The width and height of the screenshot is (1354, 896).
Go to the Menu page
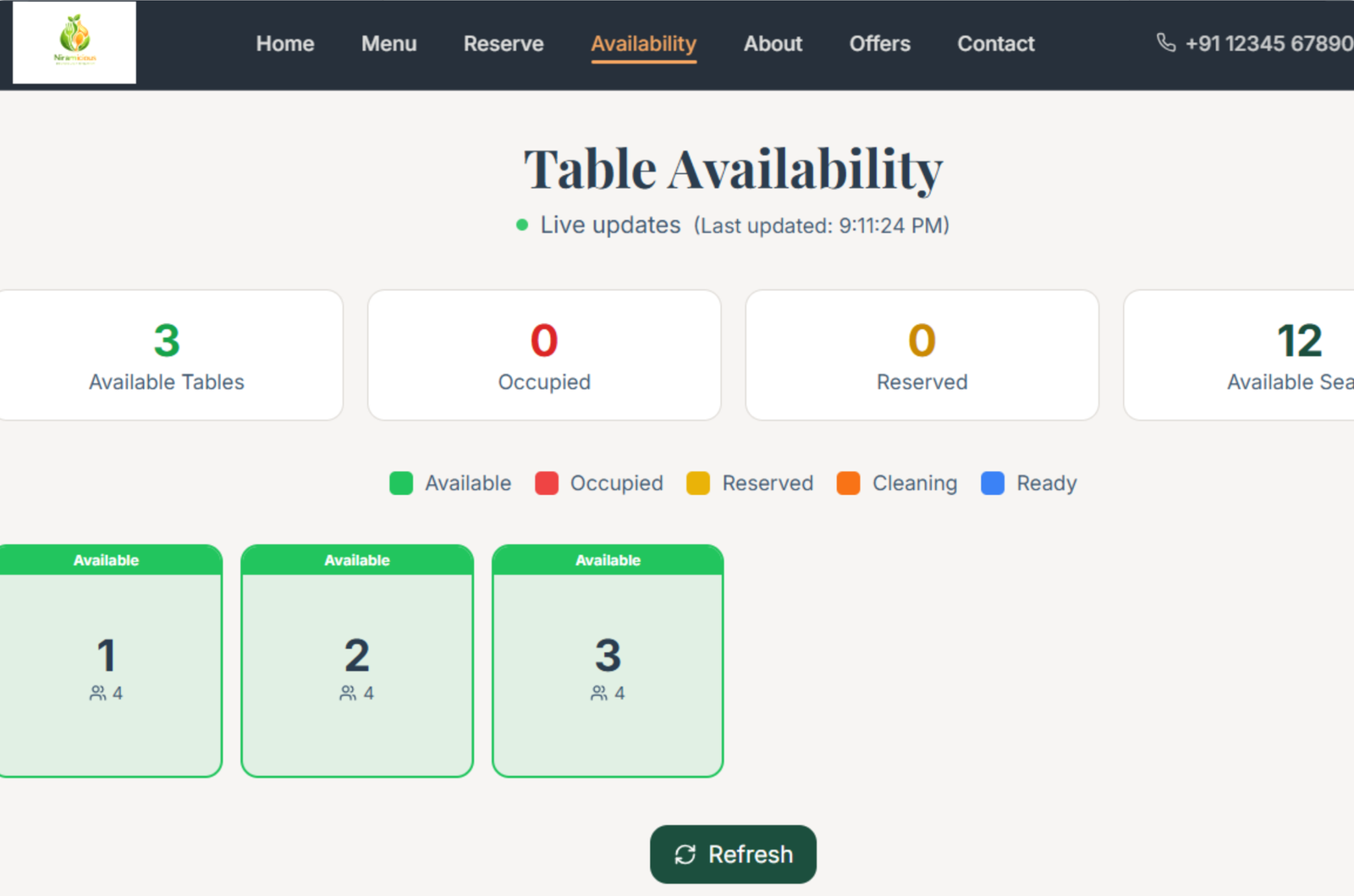point(388,44)
